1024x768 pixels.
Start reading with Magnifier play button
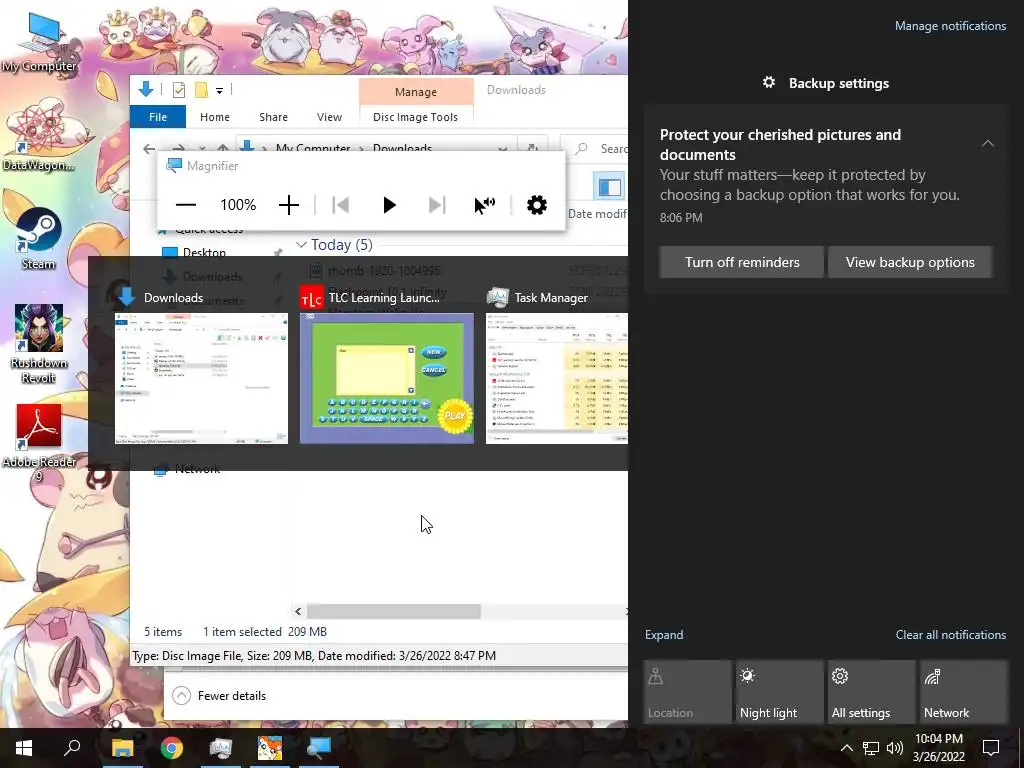(x=389, y=205)
